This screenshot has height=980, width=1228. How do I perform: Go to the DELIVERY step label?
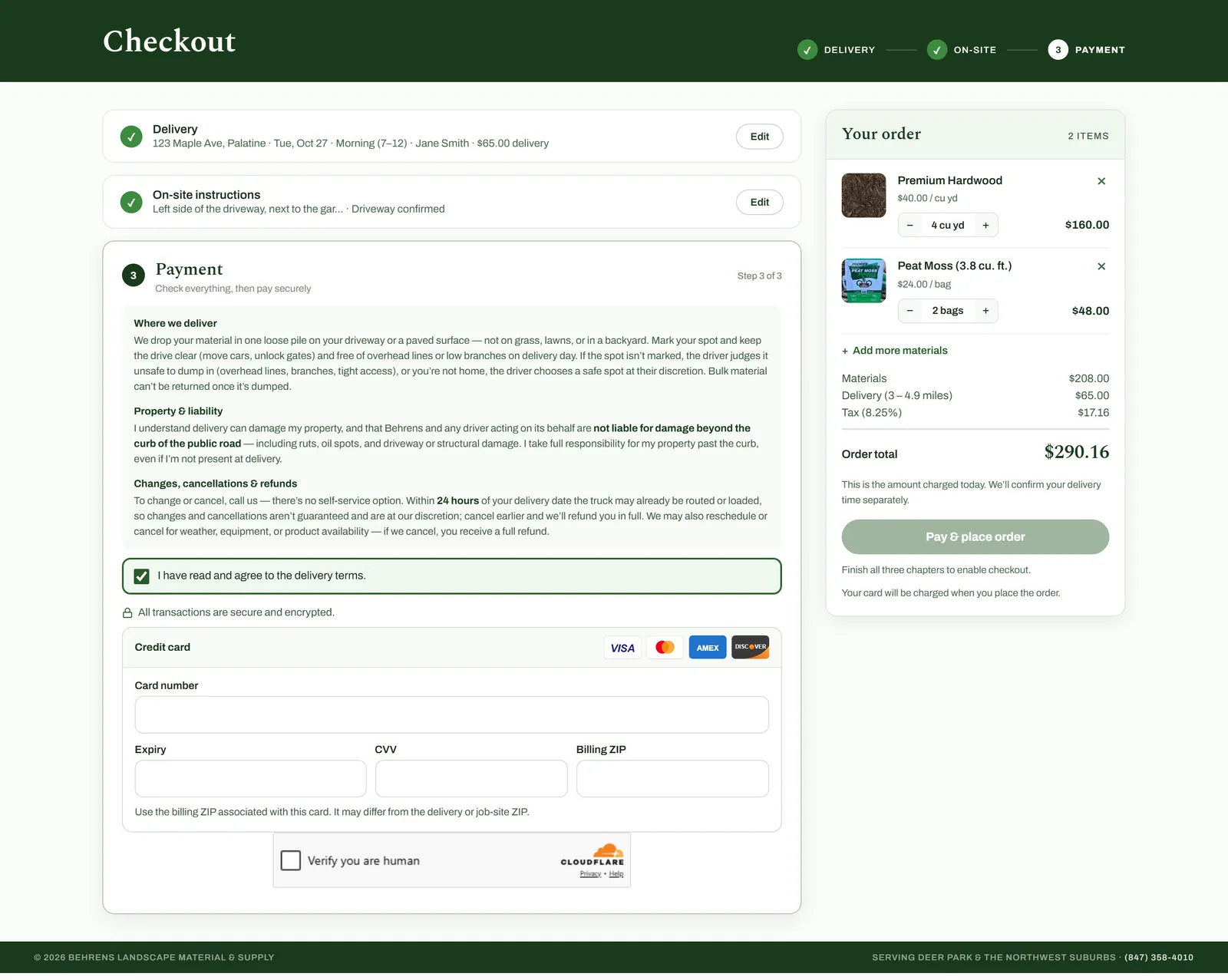849,50
